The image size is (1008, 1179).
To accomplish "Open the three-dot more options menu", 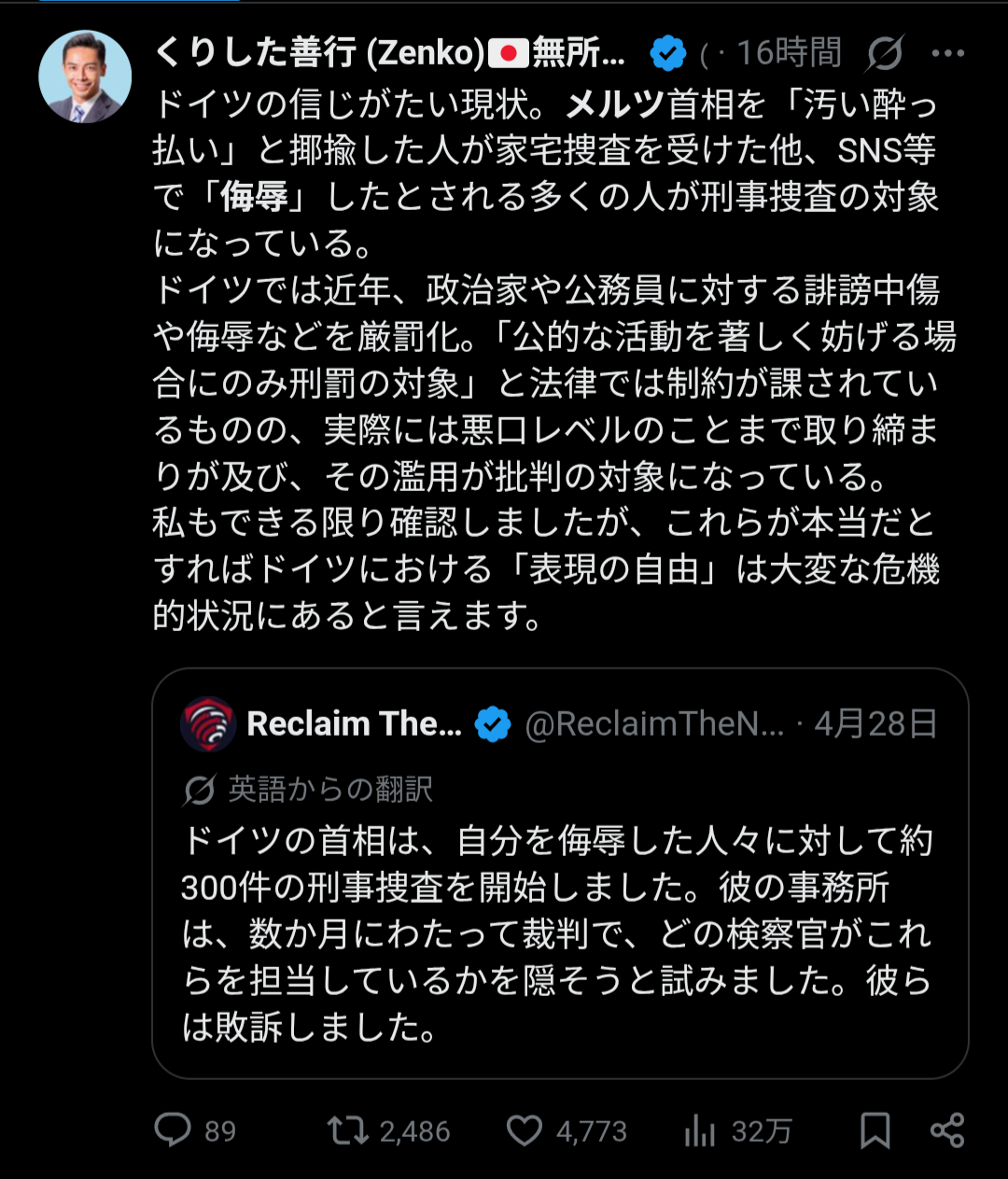I will (x=947, y=54).
